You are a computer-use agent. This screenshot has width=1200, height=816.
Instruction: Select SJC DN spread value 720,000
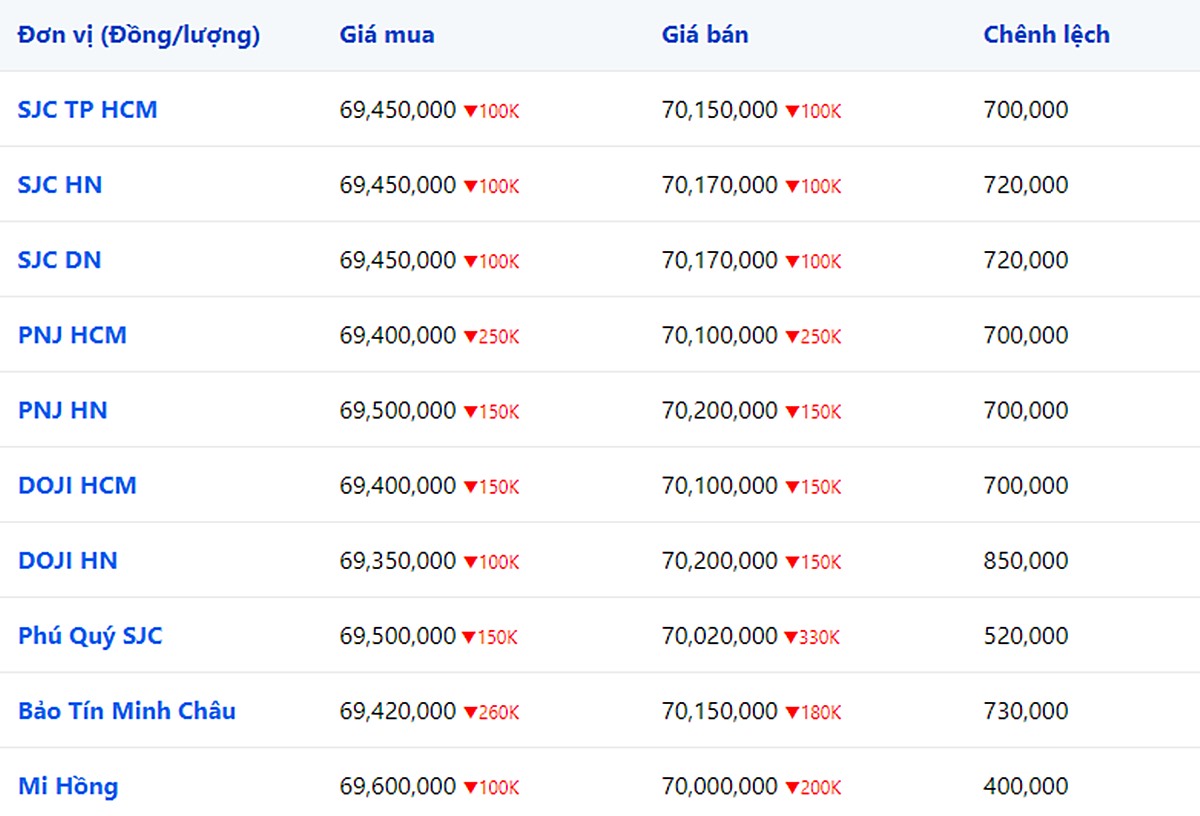point(1026,260)
